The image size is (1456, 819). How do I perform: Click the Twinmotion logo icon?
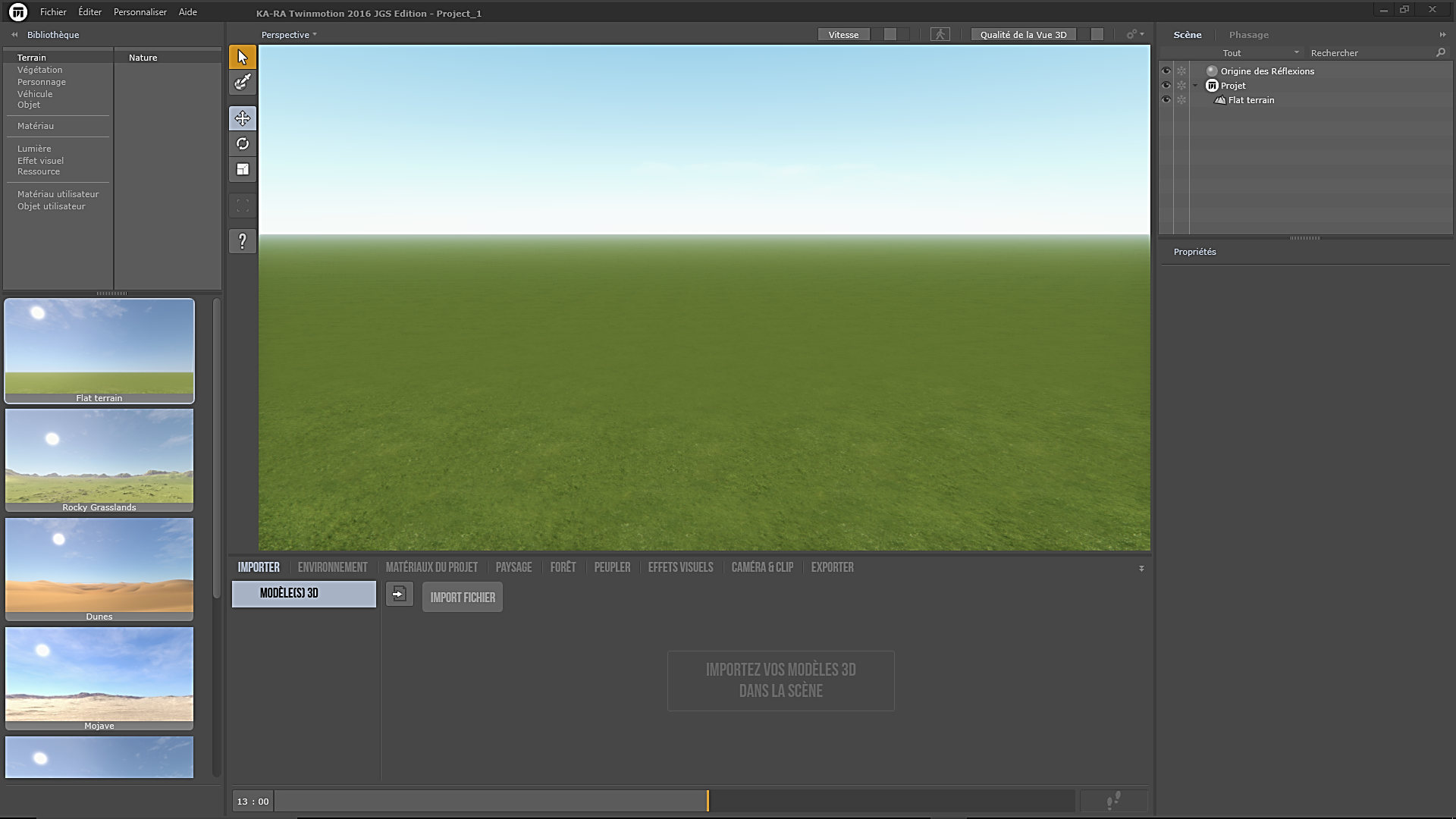point(17,12)
